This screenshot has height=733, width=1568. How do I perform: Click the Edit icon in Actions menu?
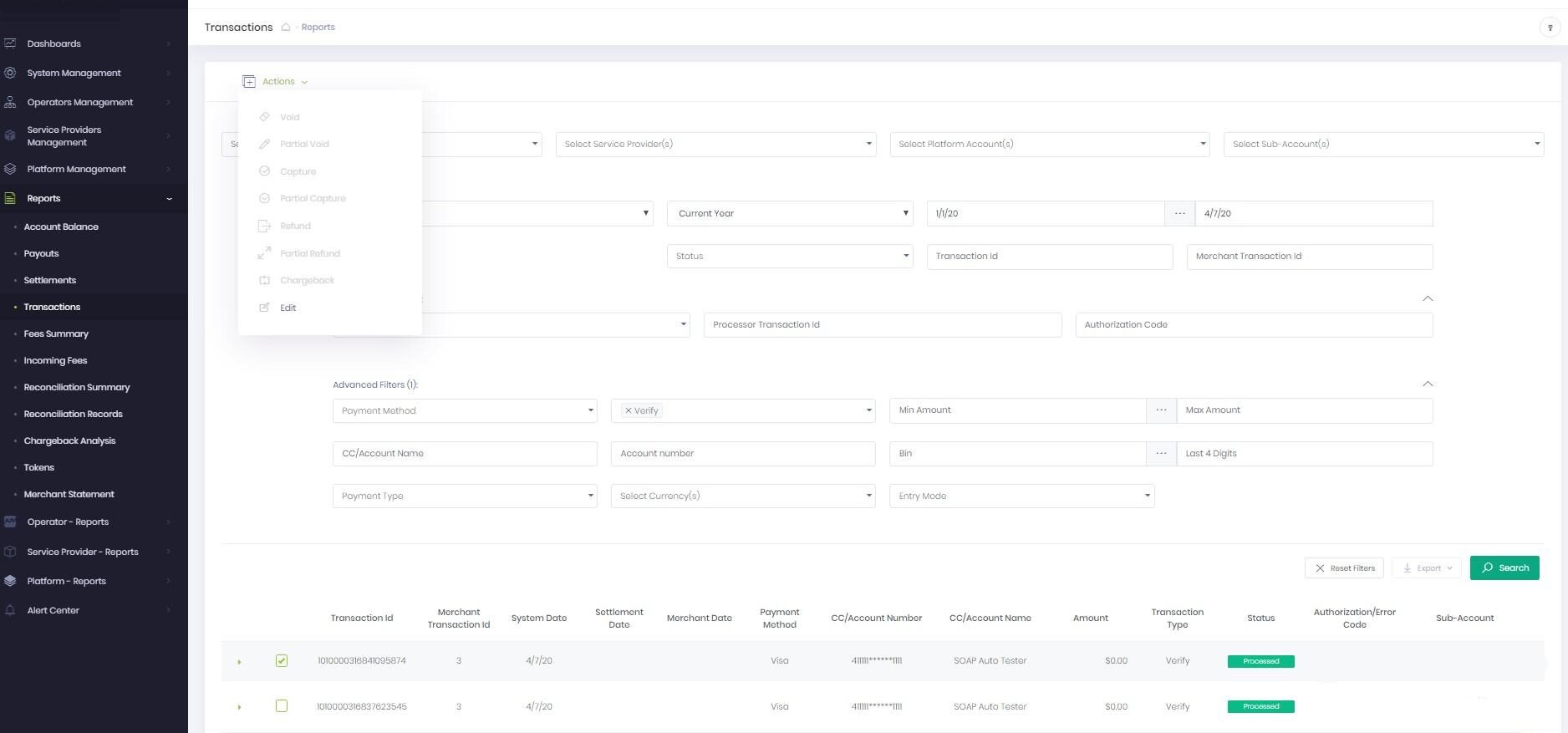264,308
